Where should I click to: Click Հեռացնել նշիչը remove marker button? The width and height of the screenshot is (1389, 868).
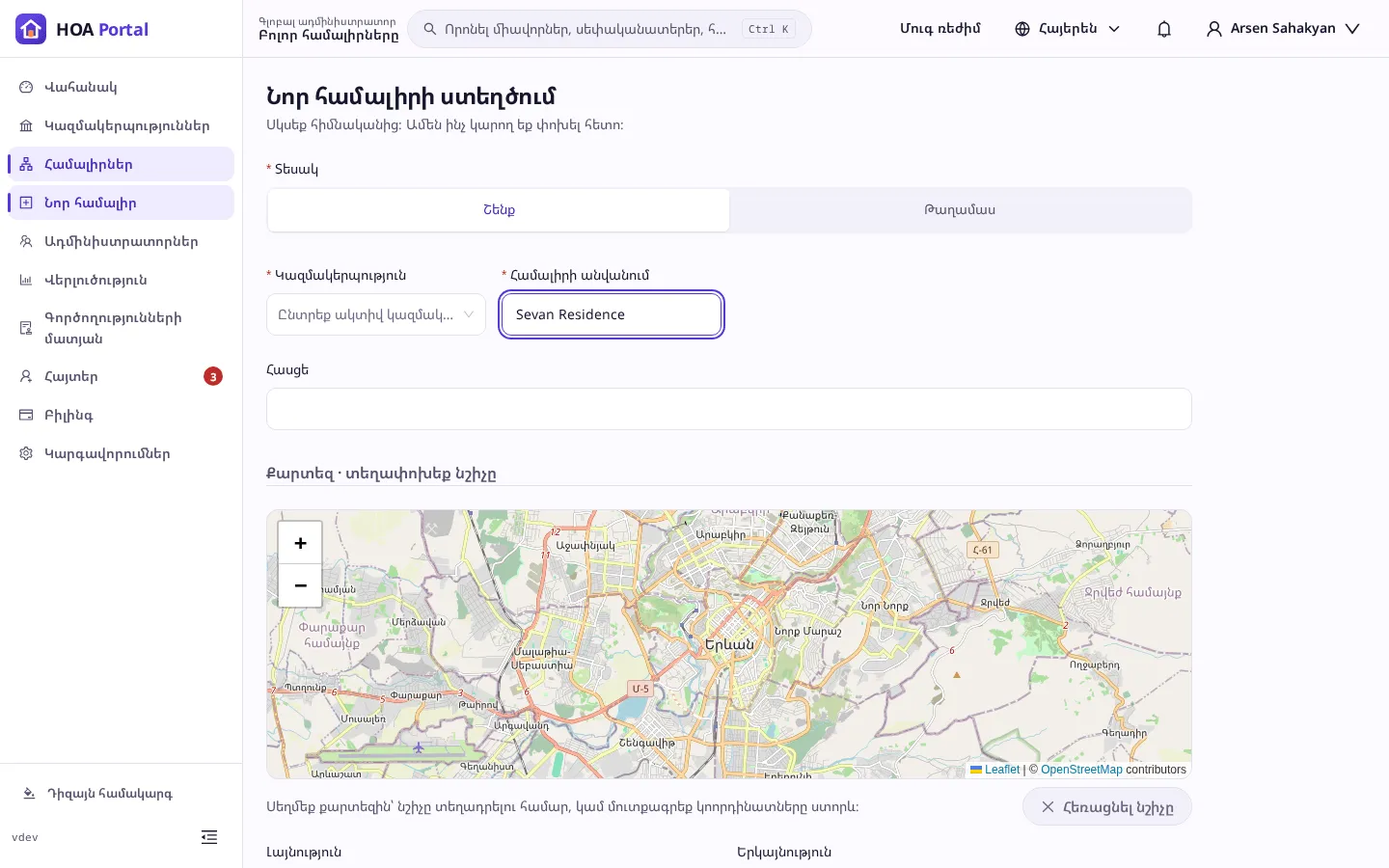(1107, 807)
